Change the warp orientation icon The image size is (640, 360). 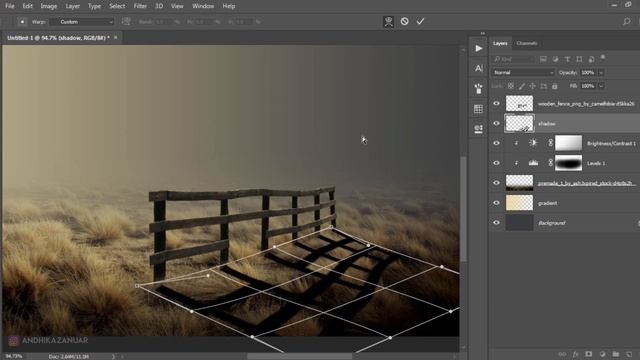pos(126,21)
